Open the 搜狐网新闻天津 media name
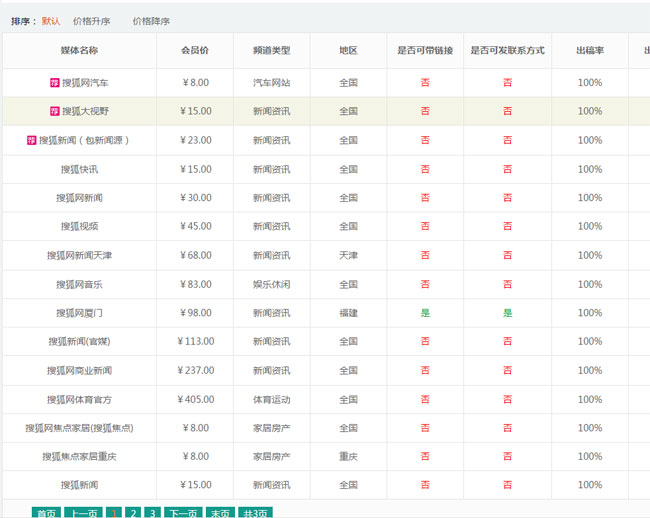The width and height of the screenshot is (650, 518). pos(79,255)
